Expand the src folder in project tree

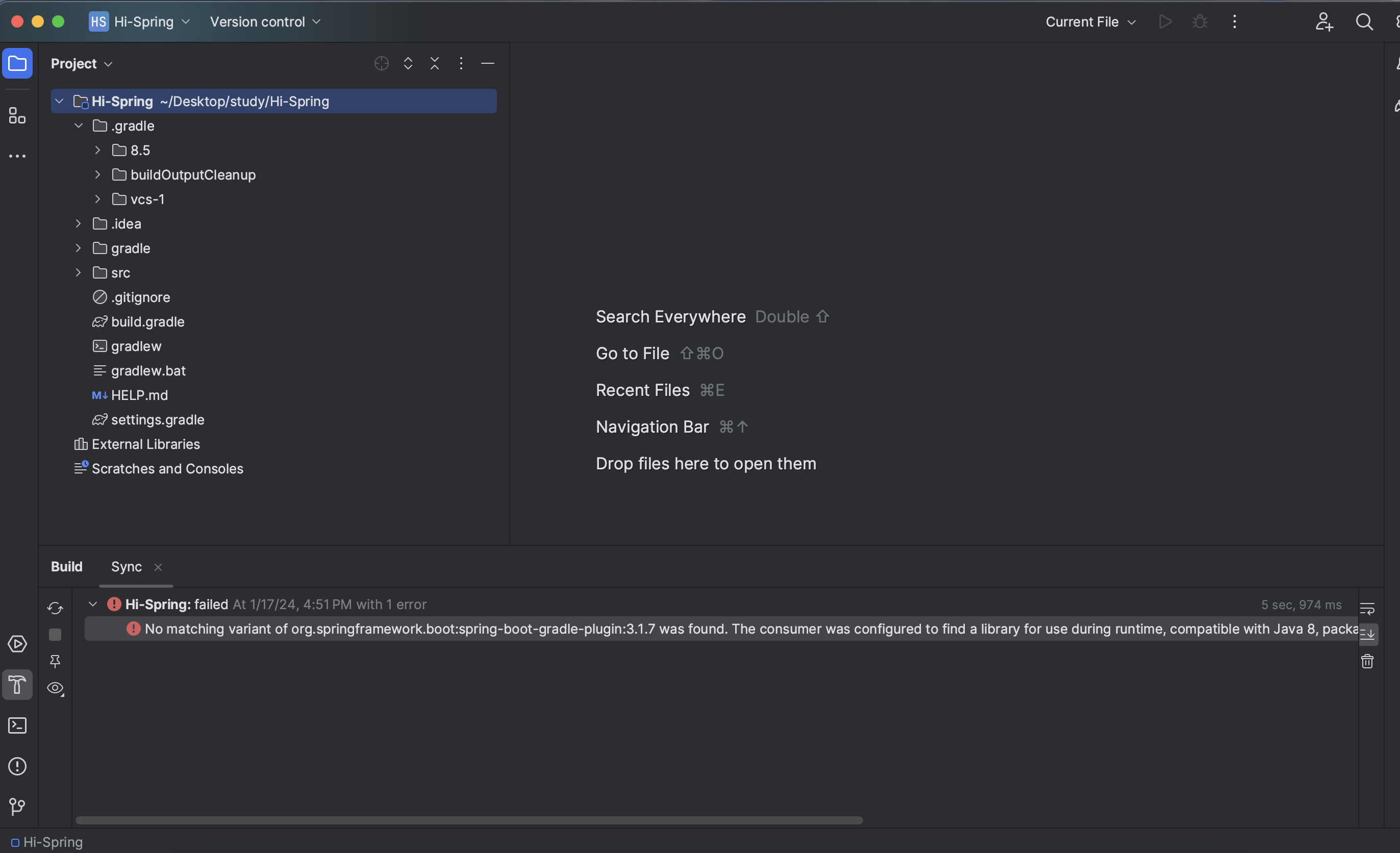pyautogui.click(x=78, y=272)
